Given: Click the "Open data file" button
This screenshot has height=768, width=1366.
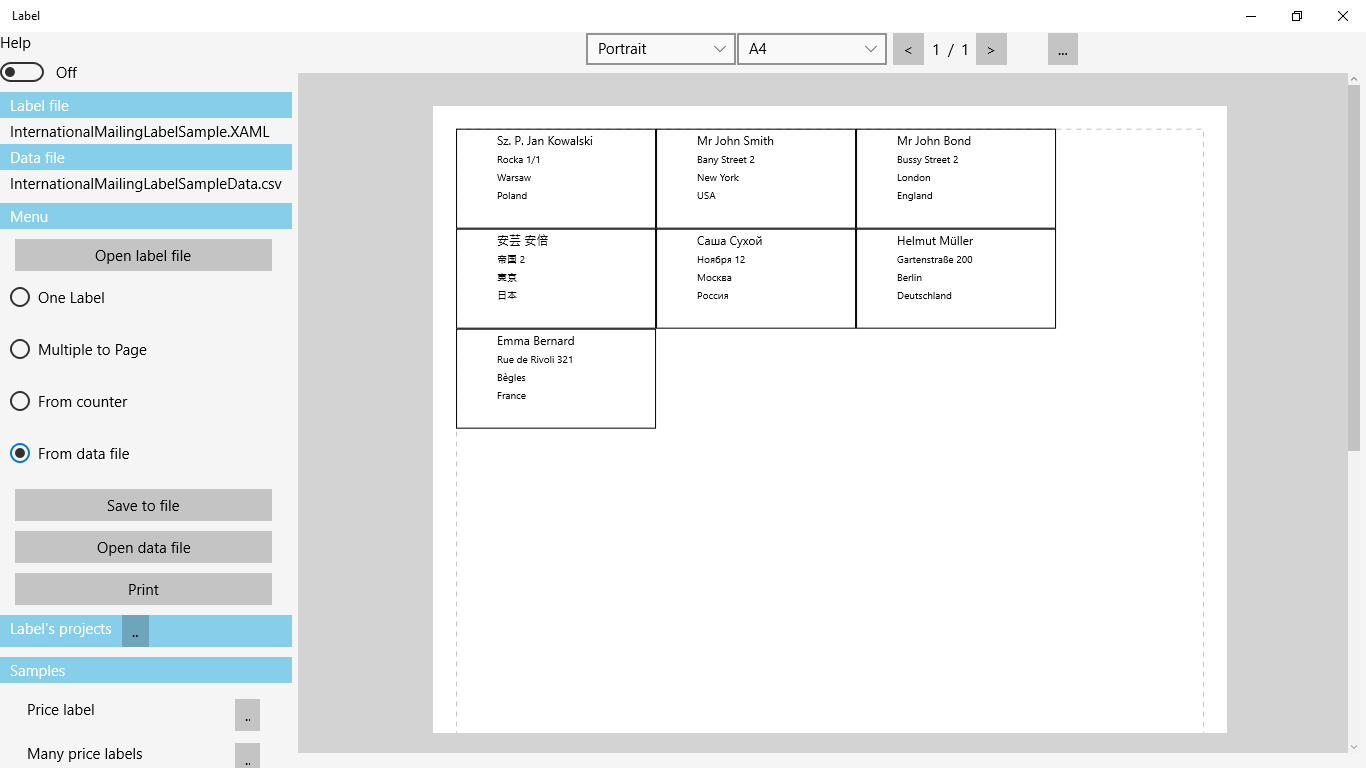Looking at the screenshot, I should [x=142, y=547].
